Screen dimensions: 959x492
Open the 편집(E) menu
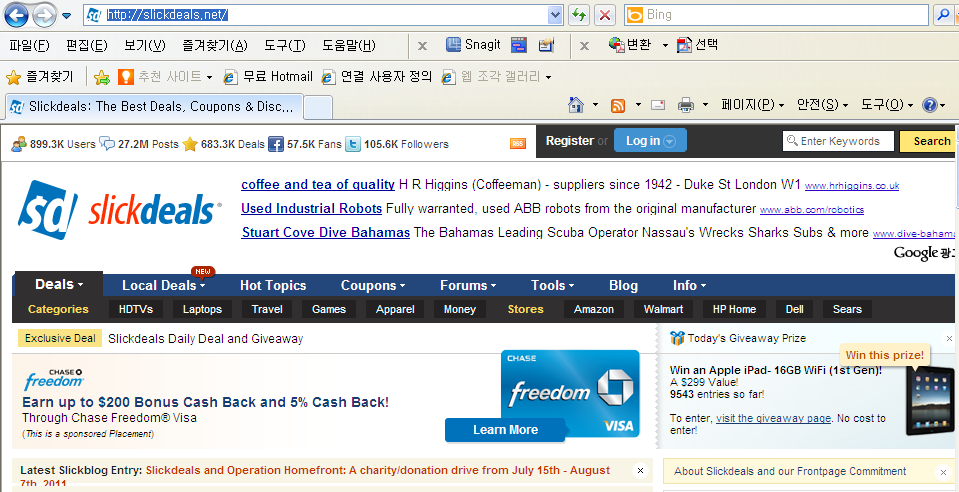tap(87, 45)
